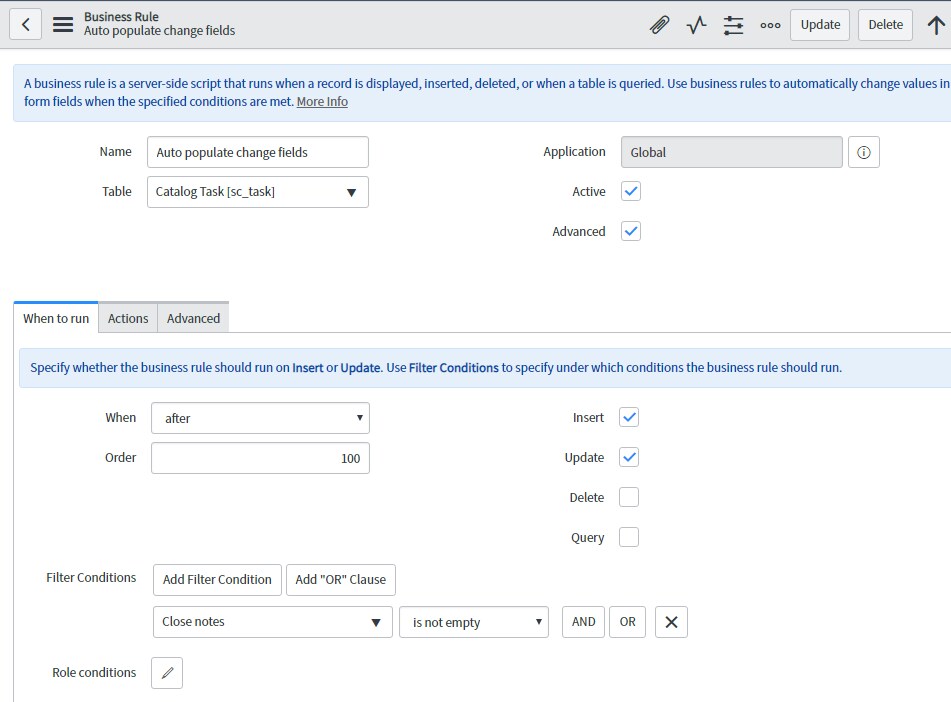This screenshot has height=702, width=951.
Task: Click the up arrow previous record icon
Action: pos(936,25)
